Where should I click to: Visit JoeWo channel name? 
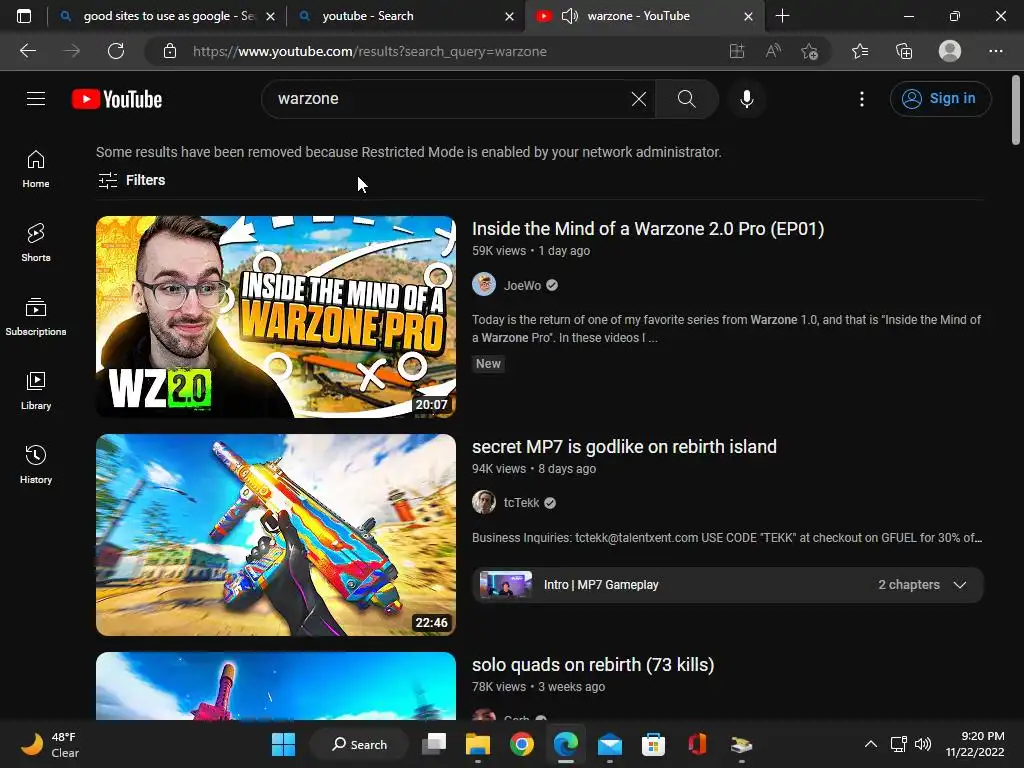(522, 285)
